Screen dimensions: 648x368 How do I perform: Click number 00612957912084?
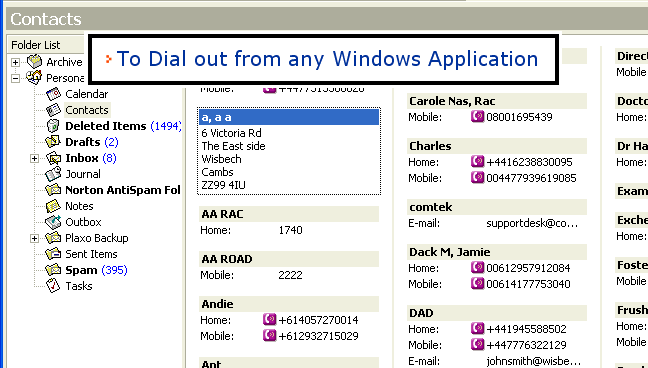pos(529,268)
